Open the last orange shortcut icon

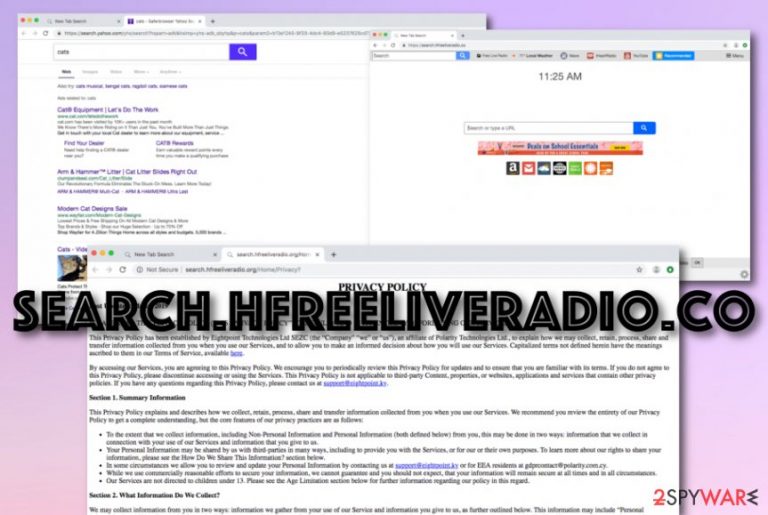coord(606,168)
